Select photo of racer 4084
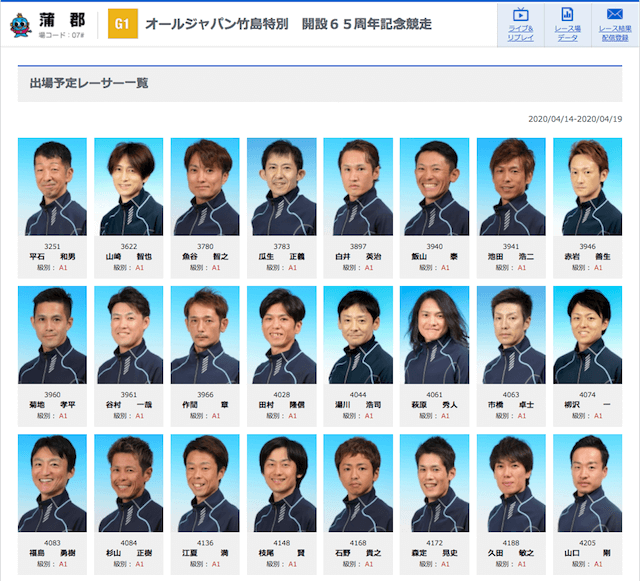 (129, 483)
